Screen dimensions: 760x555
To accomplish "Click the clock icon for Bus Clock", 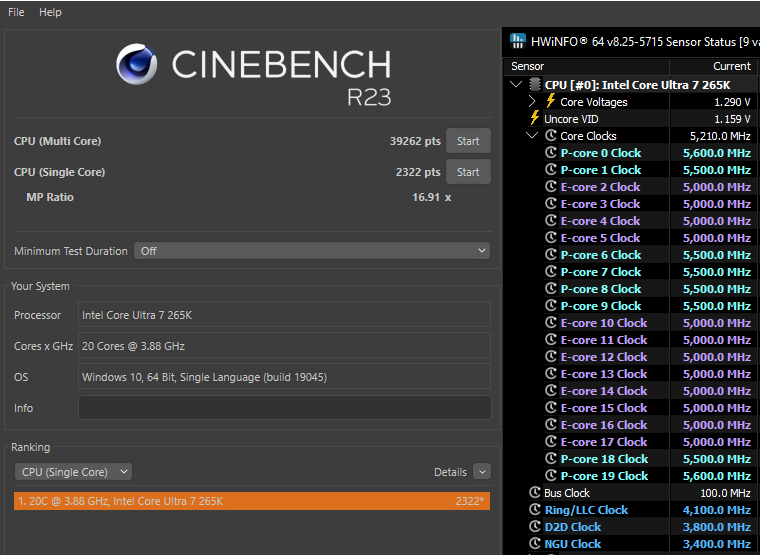I will [534, 492].
